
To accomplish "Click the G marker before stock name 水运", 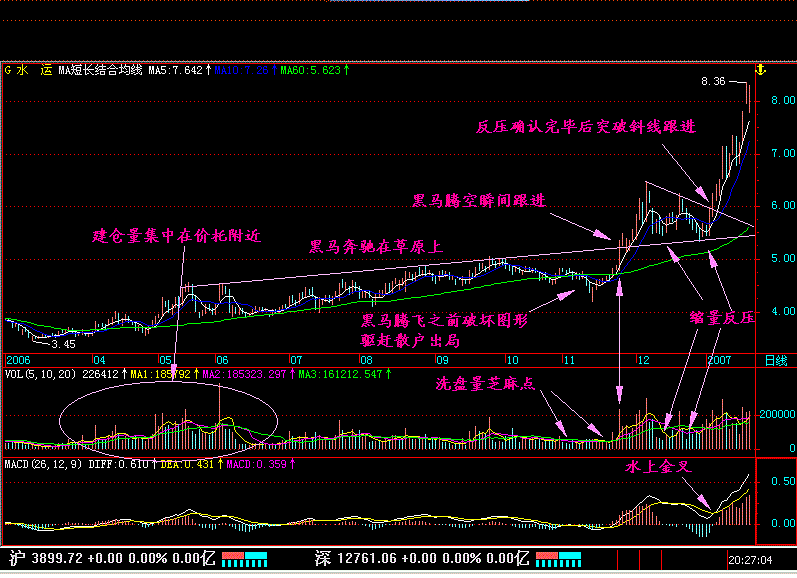I will pyautogui.click(x=8, y=71).
